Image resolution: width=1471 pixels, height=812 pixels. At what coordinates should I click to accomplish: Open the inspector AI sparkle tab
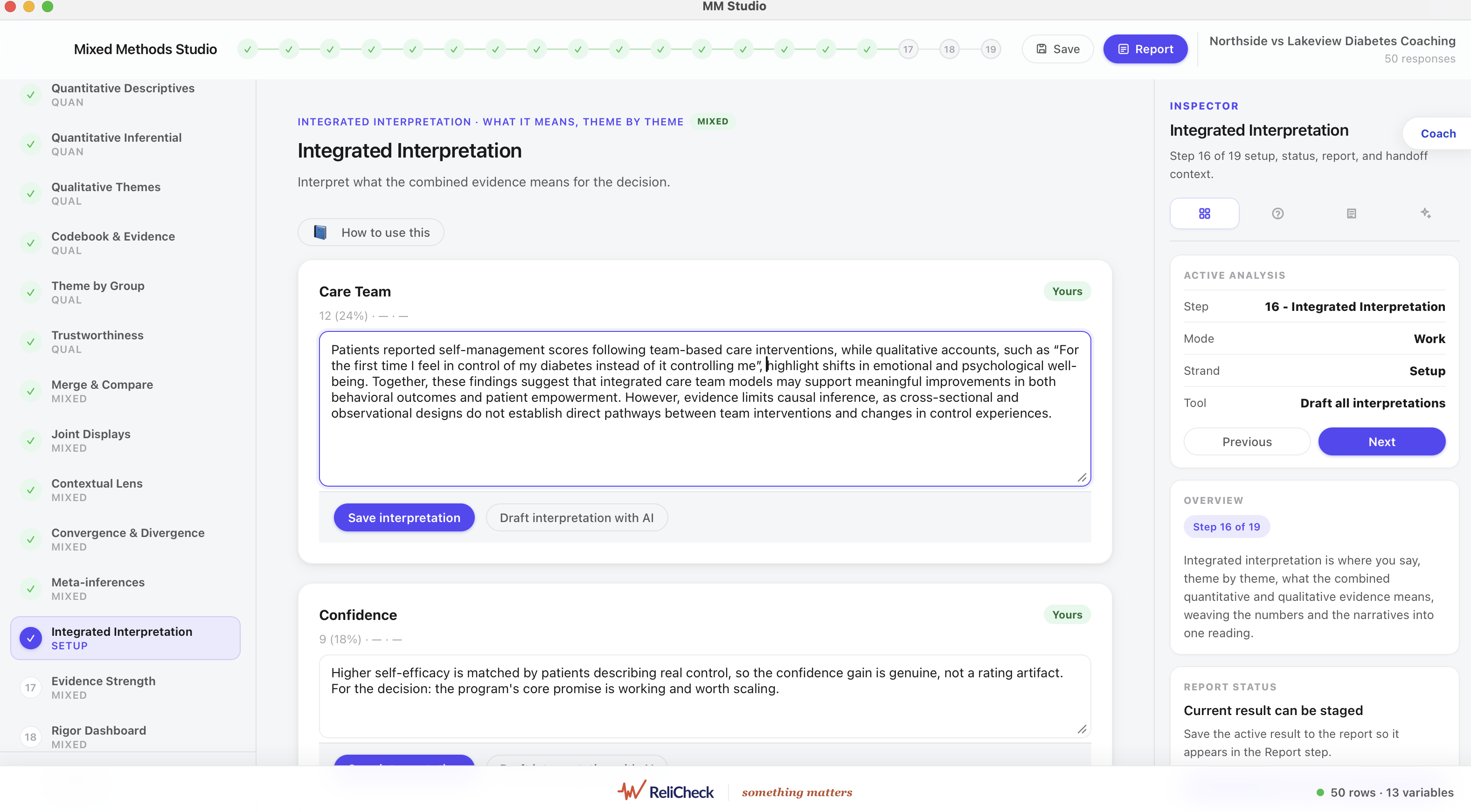click(1425, 213)
